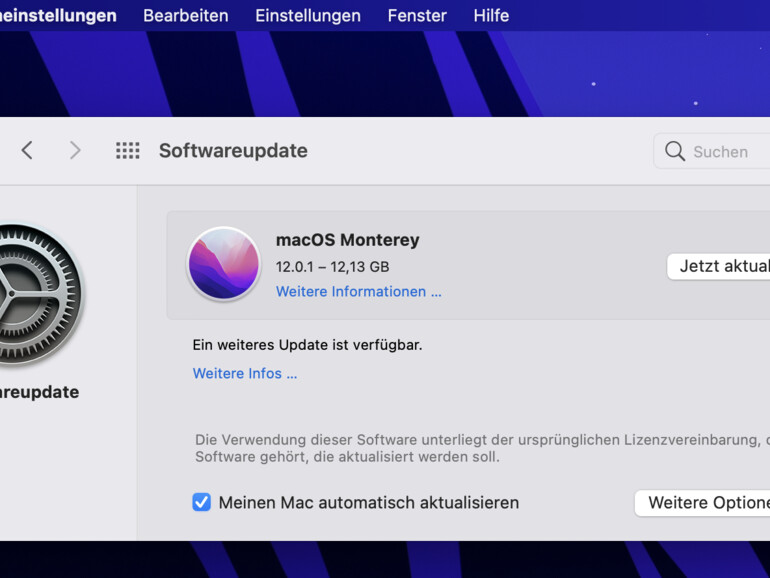Viewport: 770px width, 578px height.
Task: Show all preferences via grid icon
Action: 127,150
